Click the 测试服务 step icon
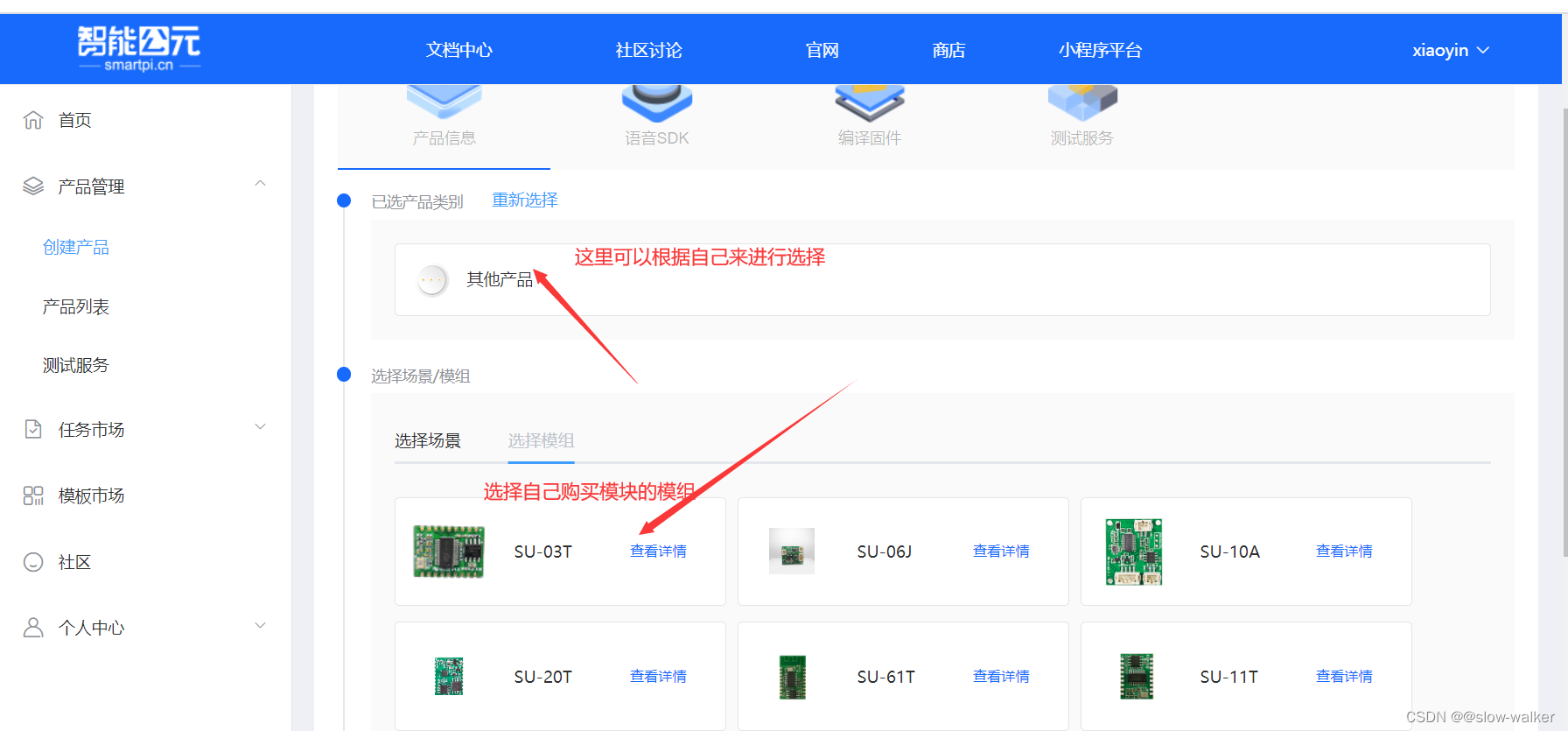This screenshot has height=731, width=1568. (1082, 102)
